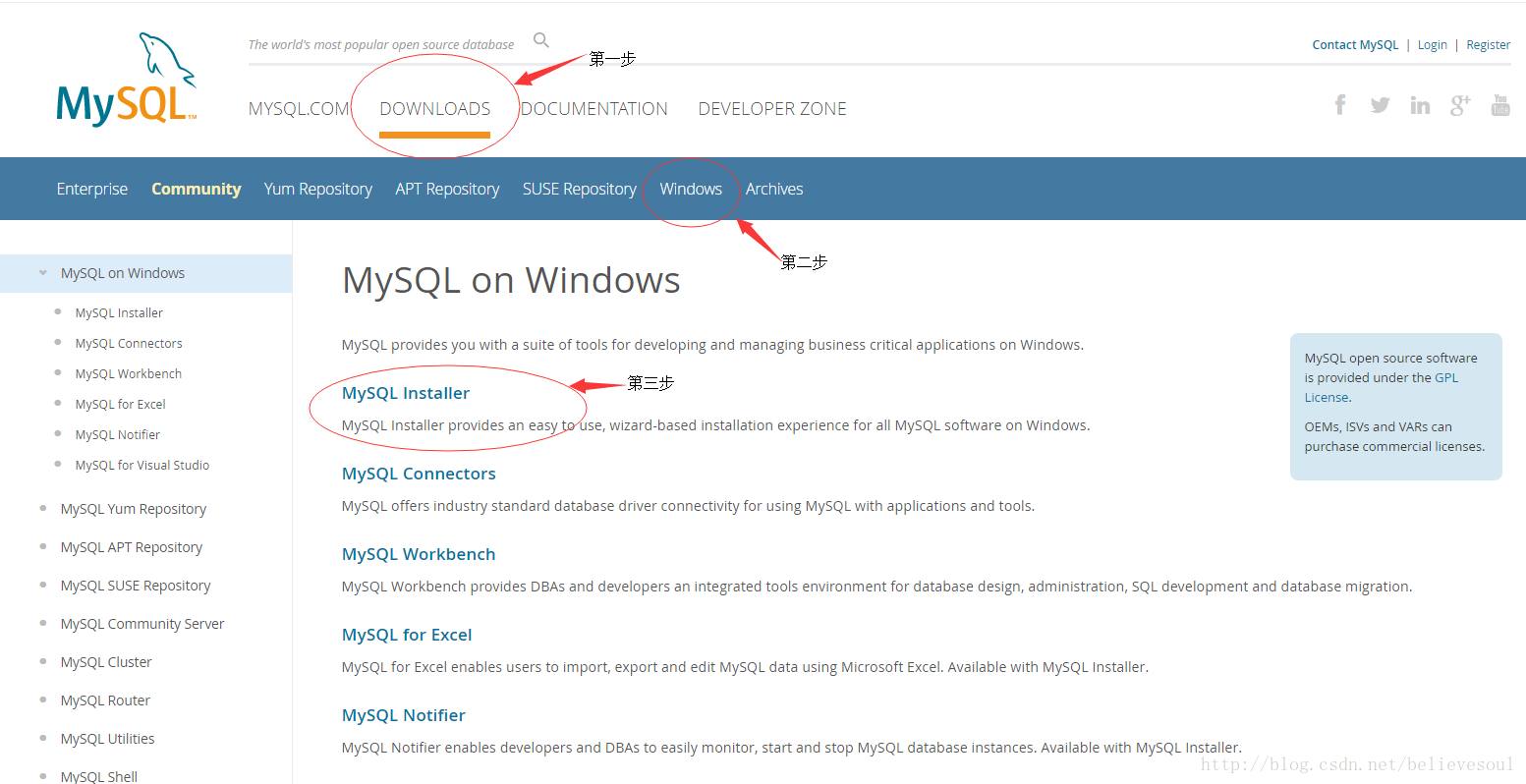Switch to the Enterprise tab
Image resolution: width=1526 pixels, height=784 pixels.
[92, 189]
